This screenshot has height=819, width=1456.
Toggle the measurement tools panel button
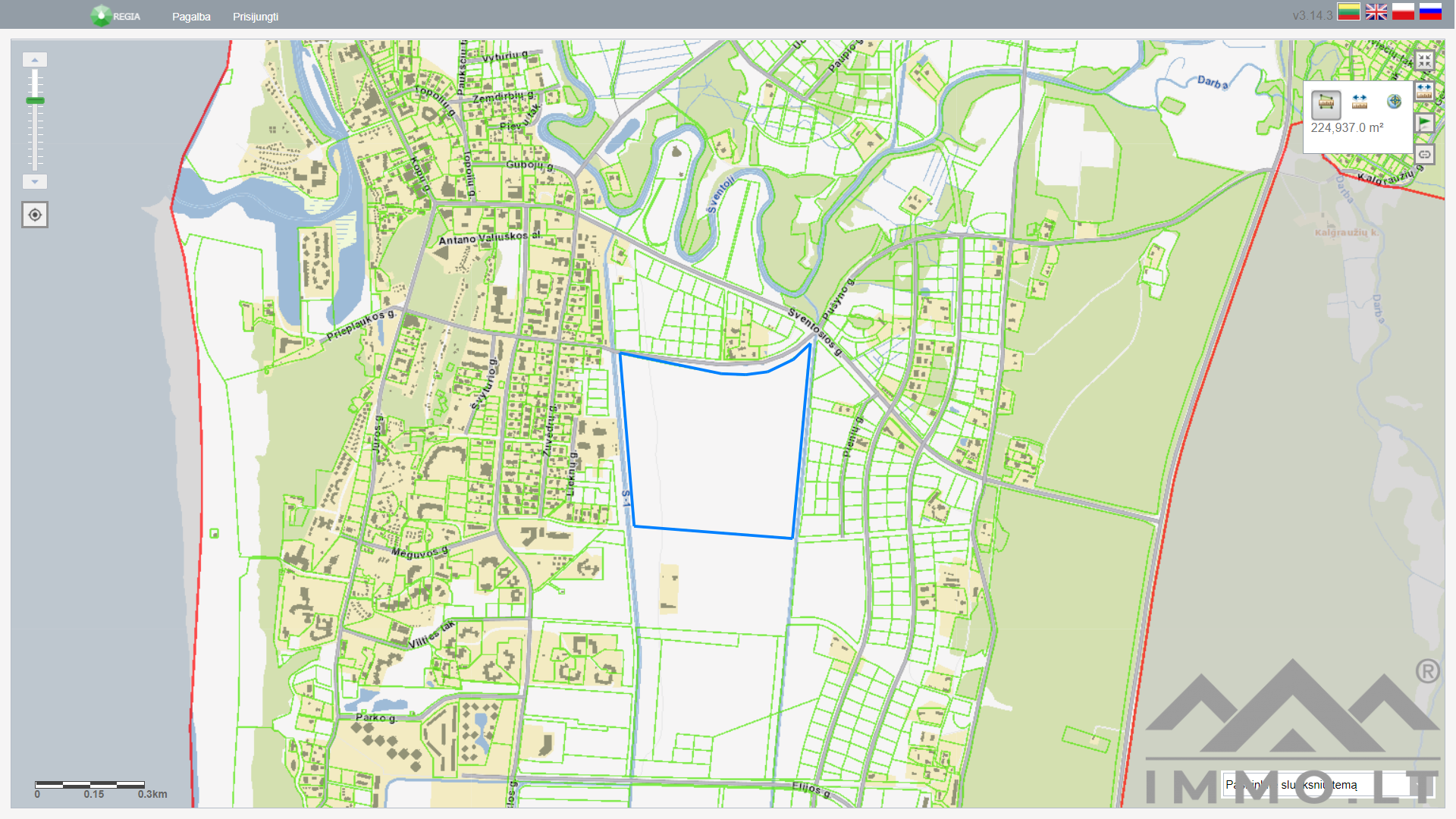tap(1425, 92)
